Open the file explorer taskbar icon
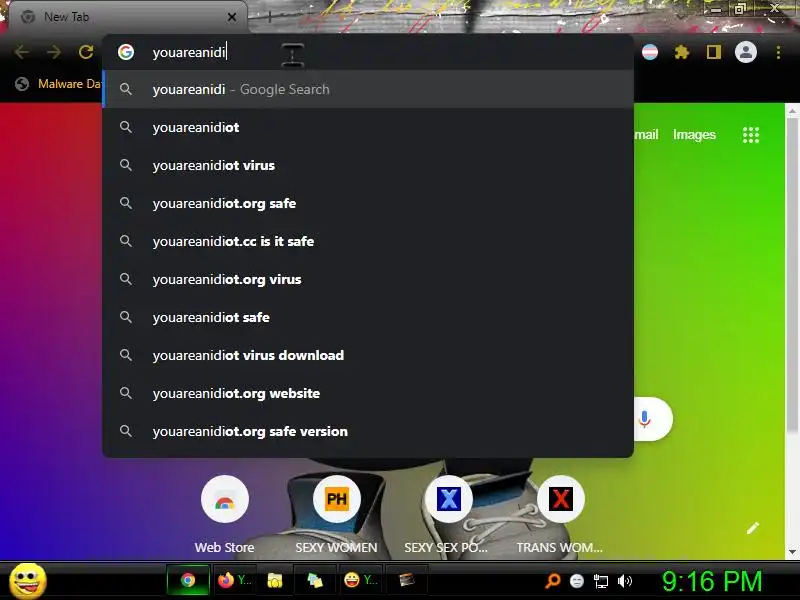 pos(275,580)
